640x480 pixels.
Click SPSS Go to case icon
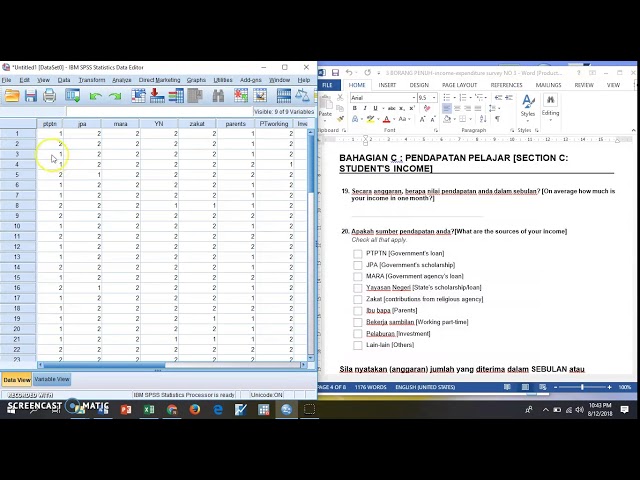pyautogui.click(x=138, y=96)
